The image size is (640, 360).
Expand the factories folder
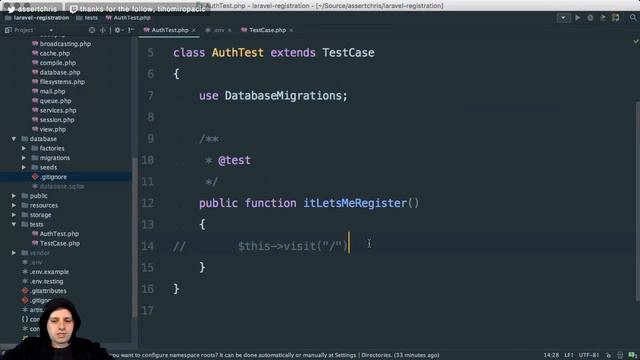coord(24,149)
